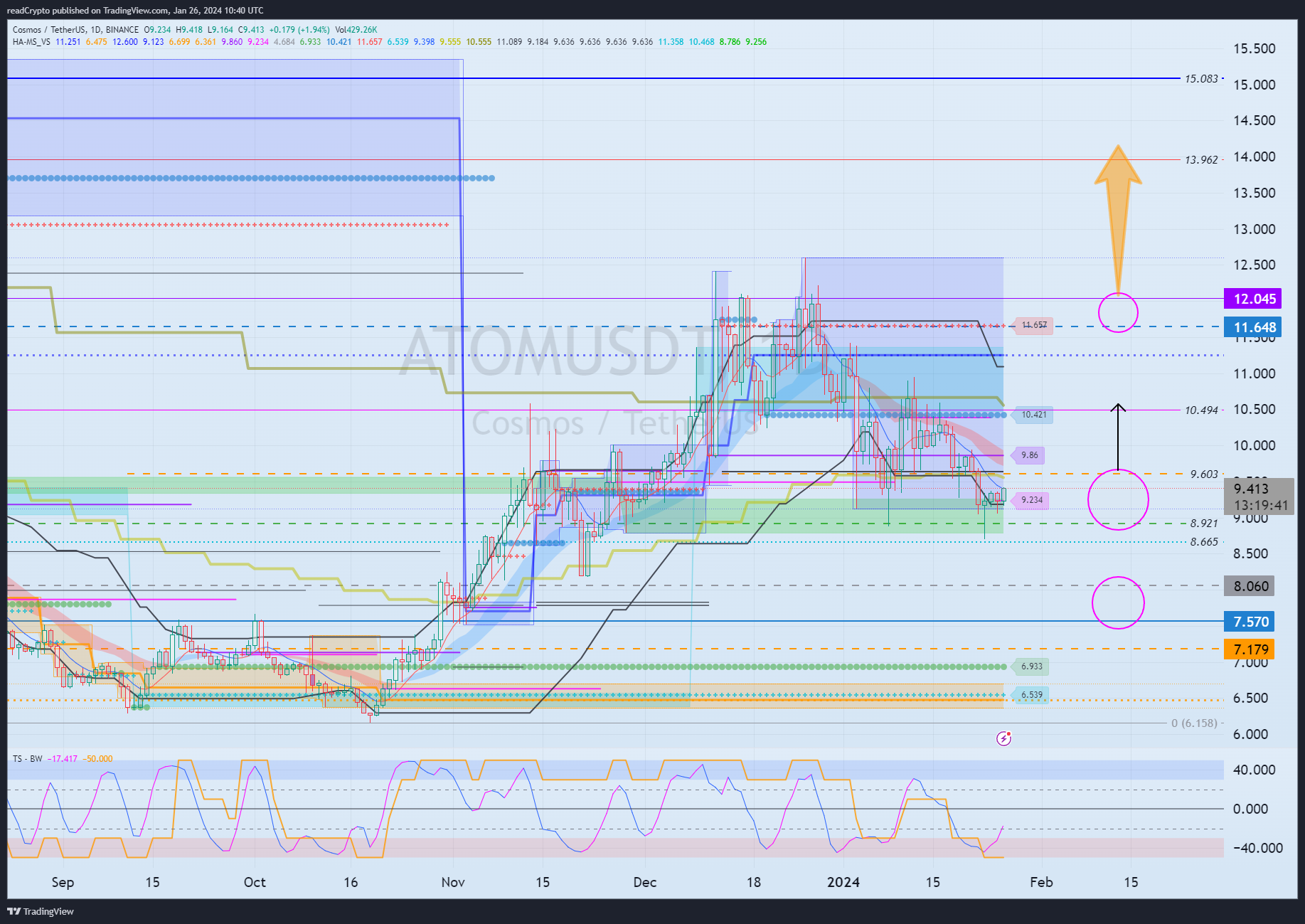Click the H9.418 high value in legend
The width and height of the screenshot is (1305, 924).
pos(189,30)
